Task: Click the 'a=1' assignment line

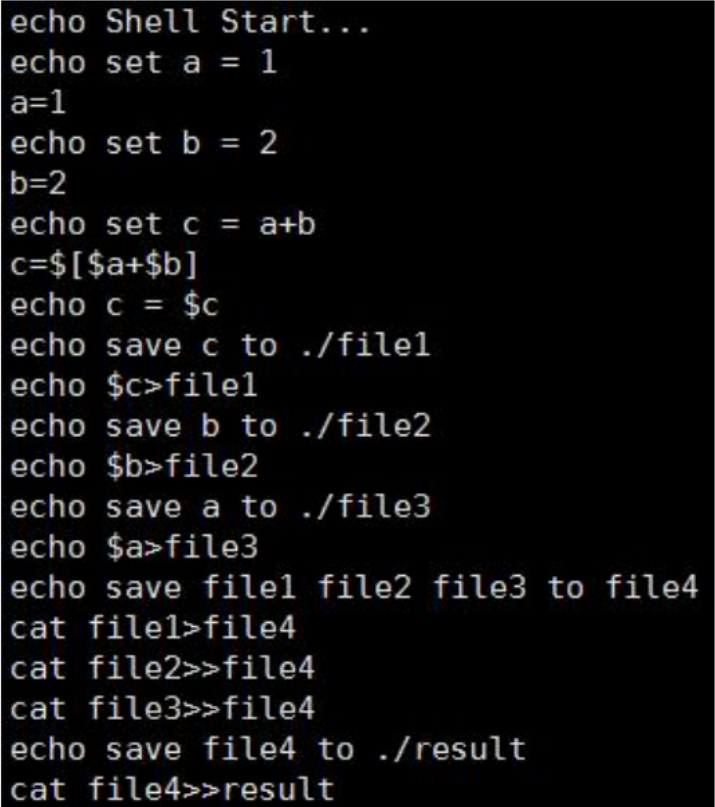Action: 38,103
